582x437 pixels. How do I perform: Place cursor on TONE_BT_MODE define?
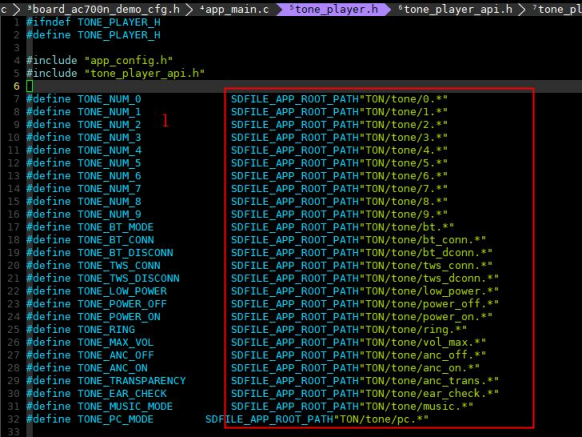(115, 227)
